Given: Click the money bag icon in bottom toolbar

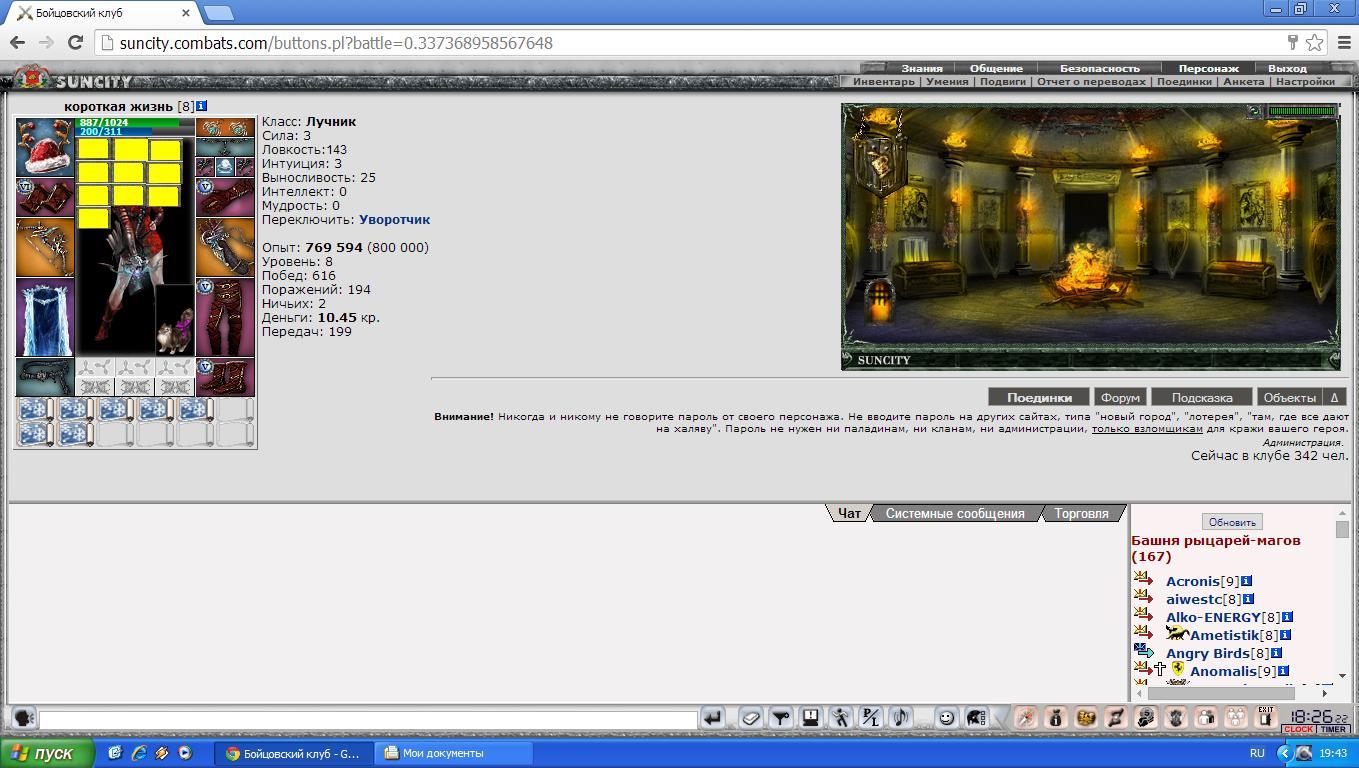Looking at the screenshot, I should [1056, 717].
